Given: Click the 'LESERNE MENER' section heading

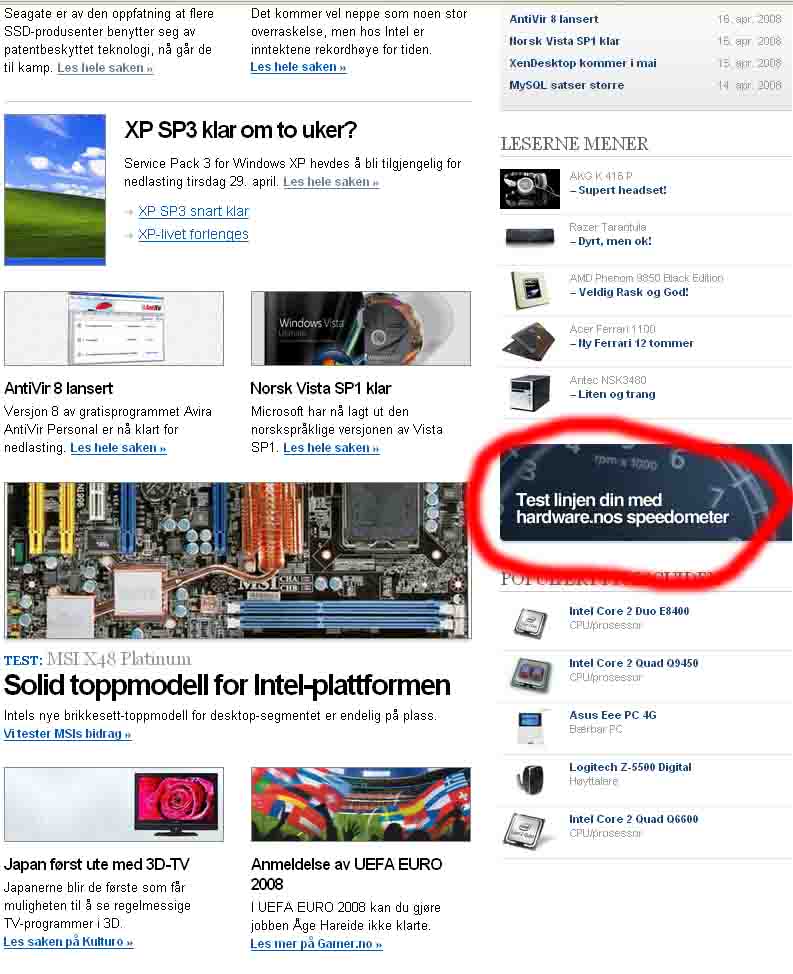Looking at the screenshot, I should click(x=574, y=144).
